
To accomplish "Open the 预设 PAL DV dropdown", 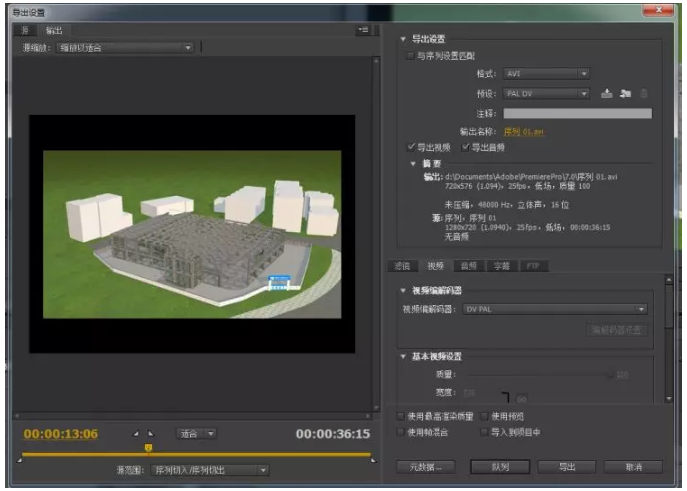I will coord(544,94).
